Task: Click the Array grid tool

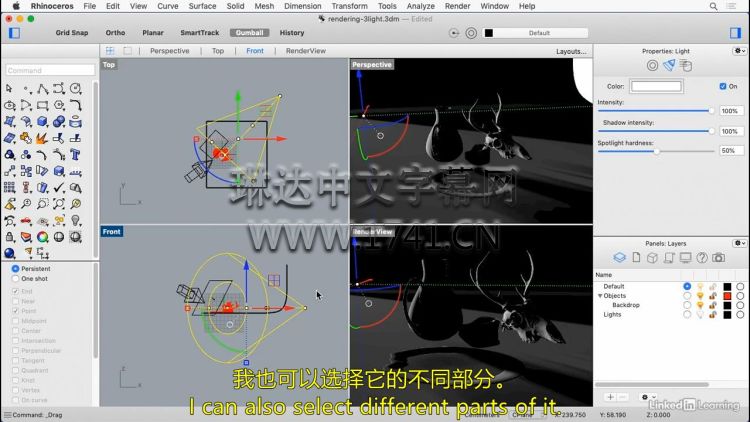Action: click(x=10, y=188)
